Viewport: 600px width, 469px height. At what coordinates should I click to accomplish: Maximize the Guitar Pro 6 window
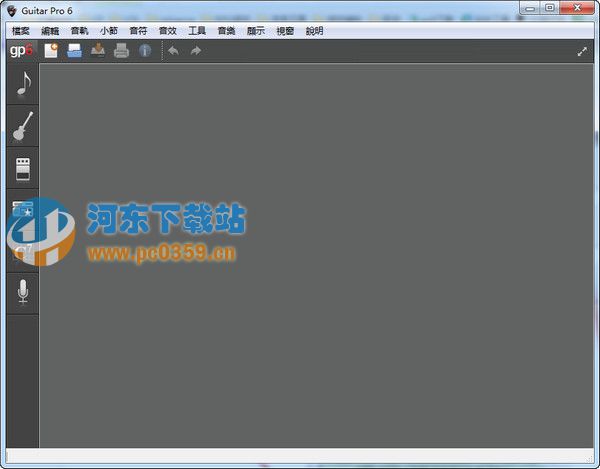coord(549,8)
